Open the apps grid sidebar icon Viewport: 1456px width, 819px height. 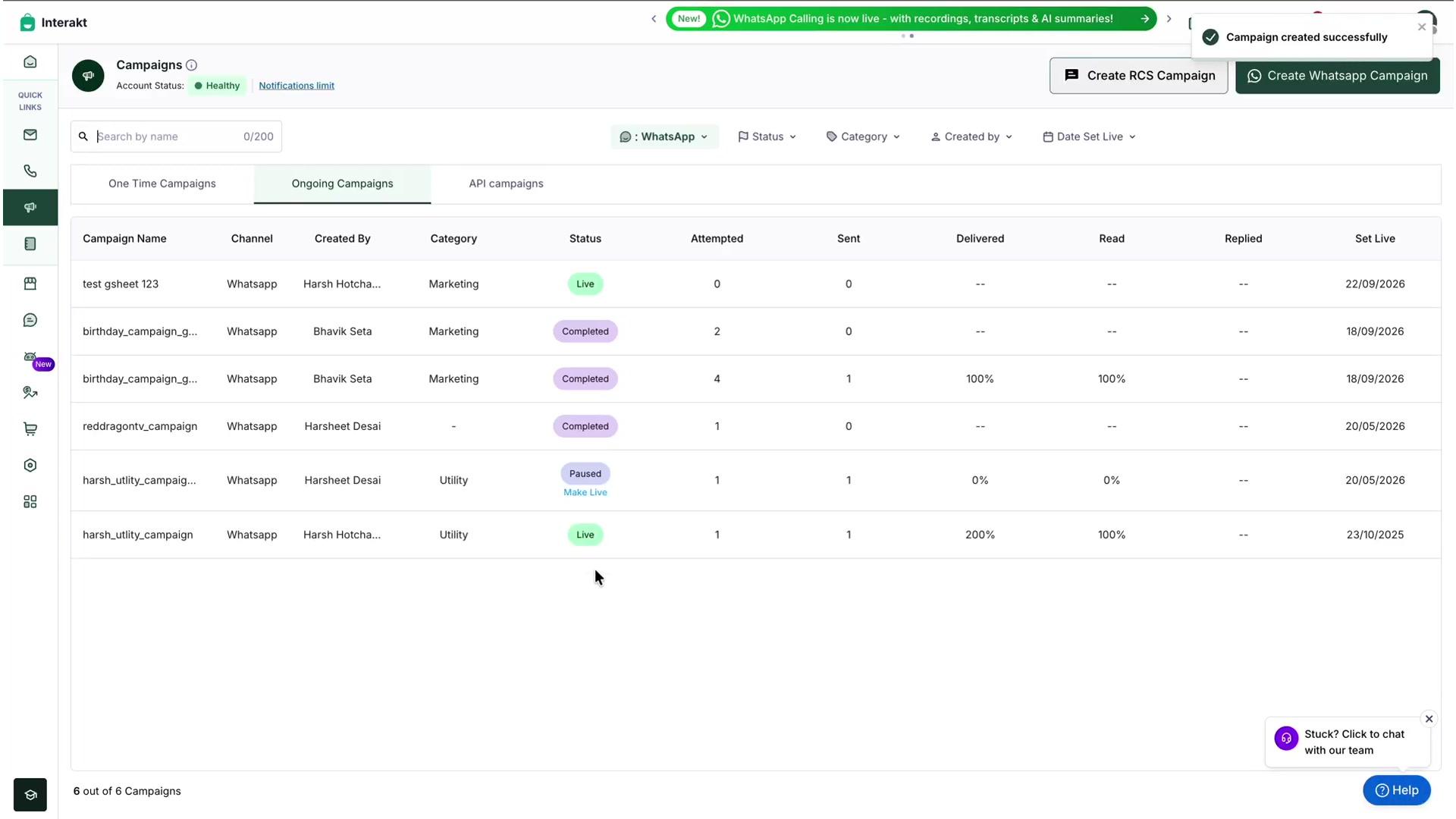30,502
